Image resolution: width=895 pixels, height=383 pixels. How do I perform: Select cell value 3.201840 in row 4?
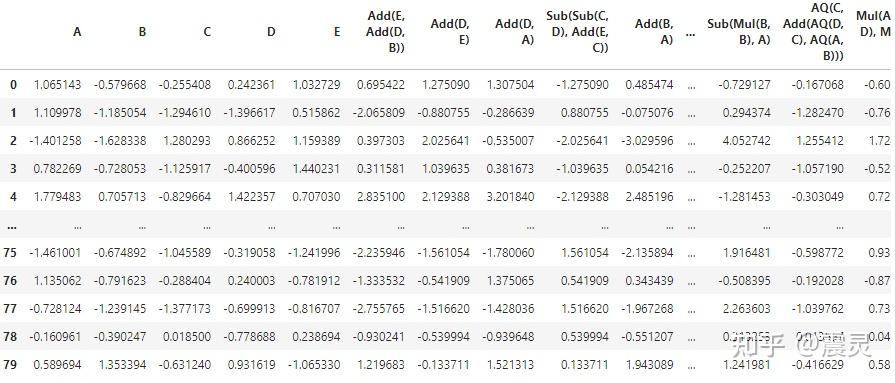coord(510,197)
